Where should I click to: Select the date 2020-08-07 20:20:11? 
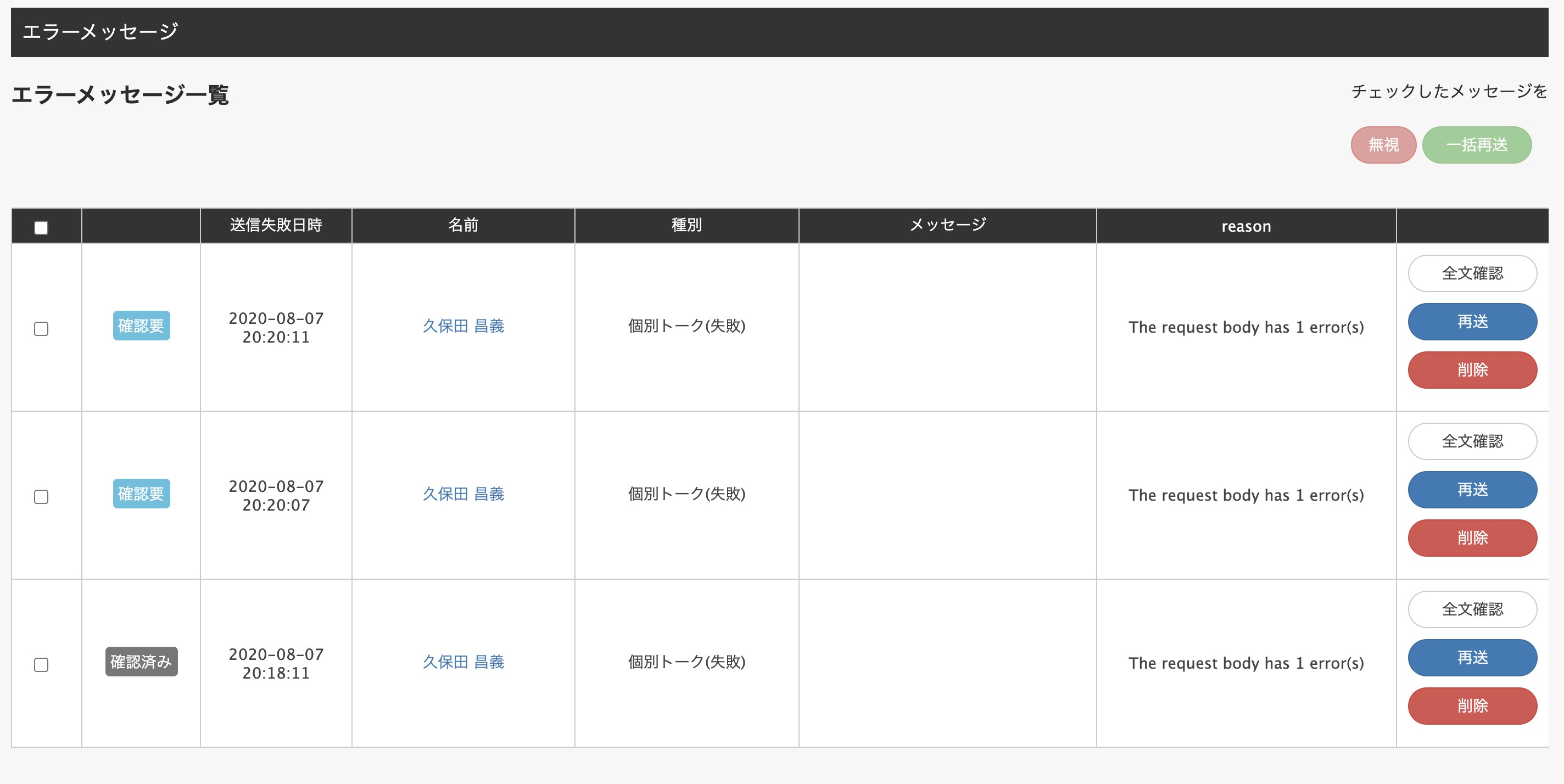pos(276,328)
